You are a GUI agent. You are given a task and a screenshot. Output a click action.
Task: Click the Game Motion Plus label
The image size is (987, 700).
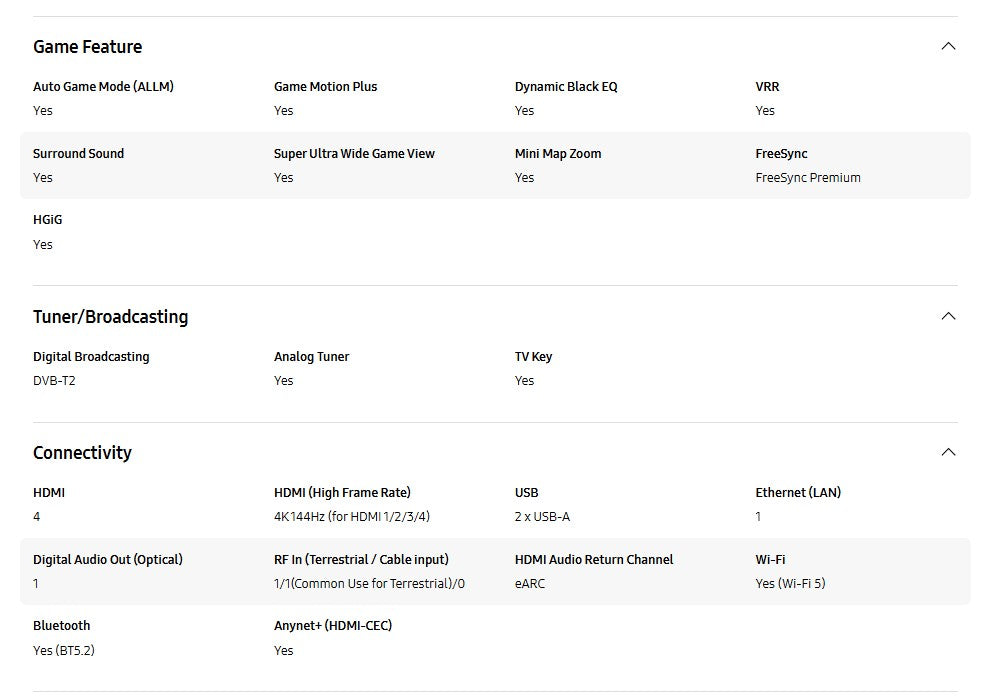(x=325, y=87)
